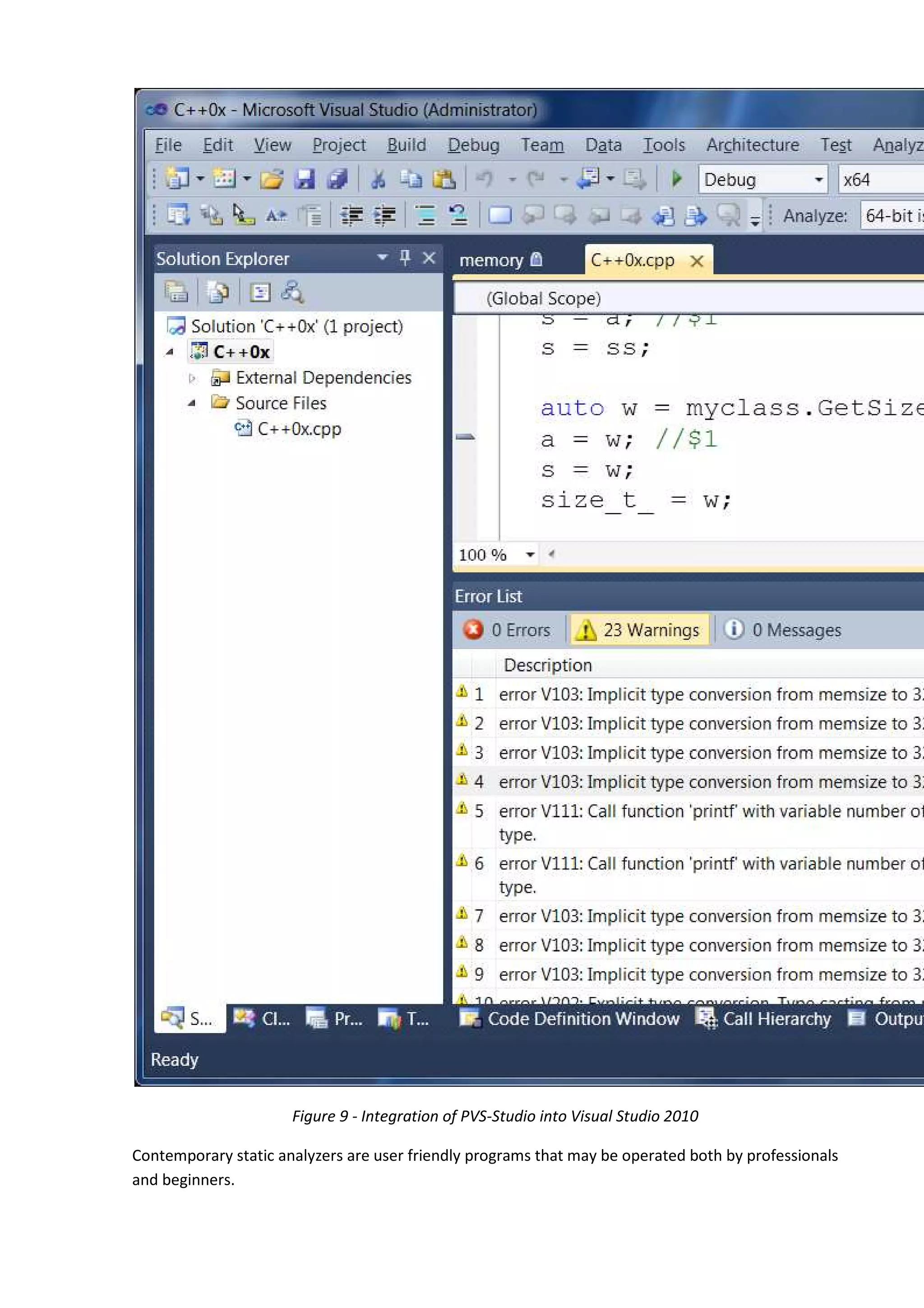This screenshot has height=1308, width=924.
Task: Start debugging with green play arrow
Action: [676, 180]
